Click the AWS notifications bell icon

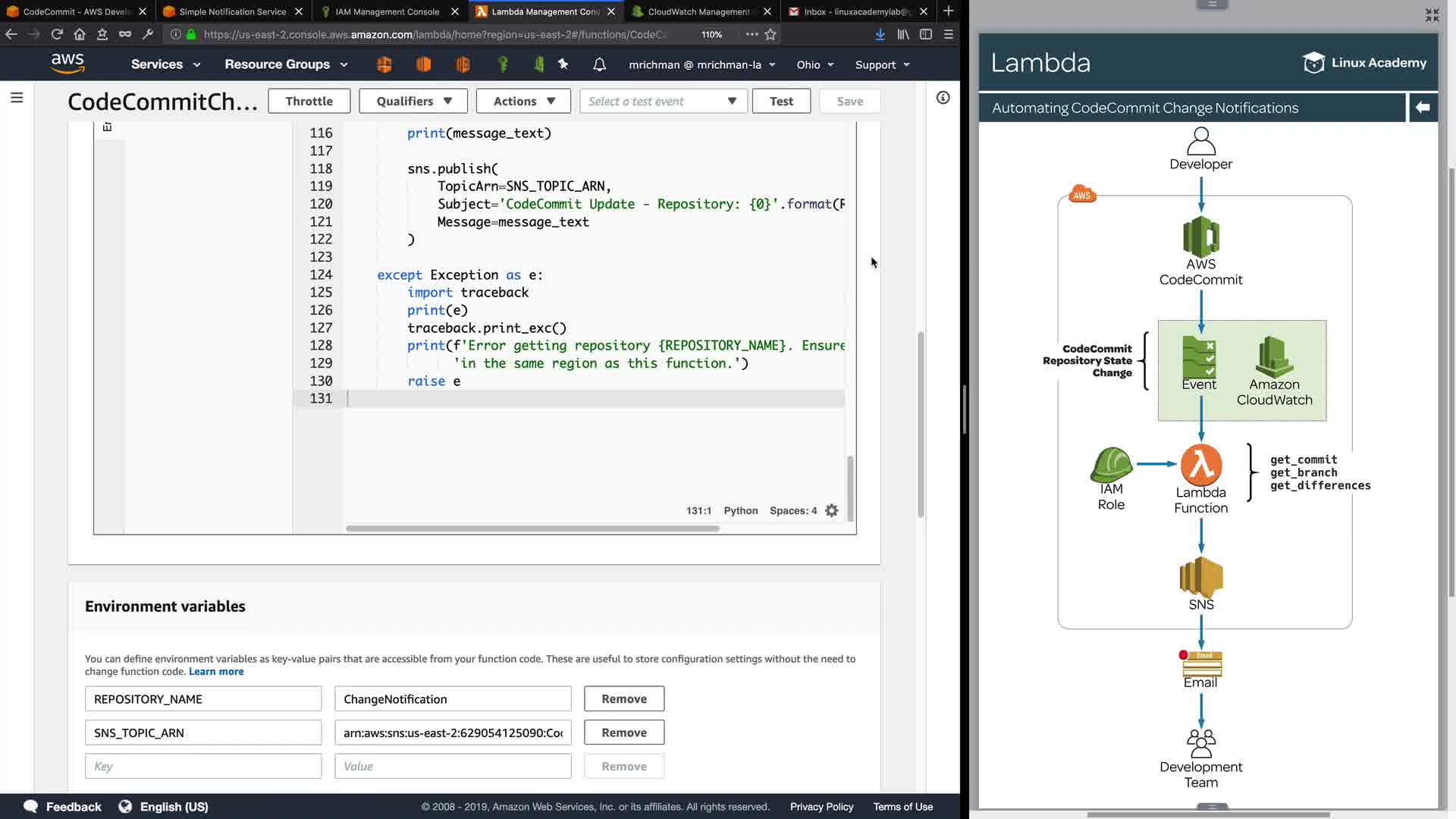599,64
